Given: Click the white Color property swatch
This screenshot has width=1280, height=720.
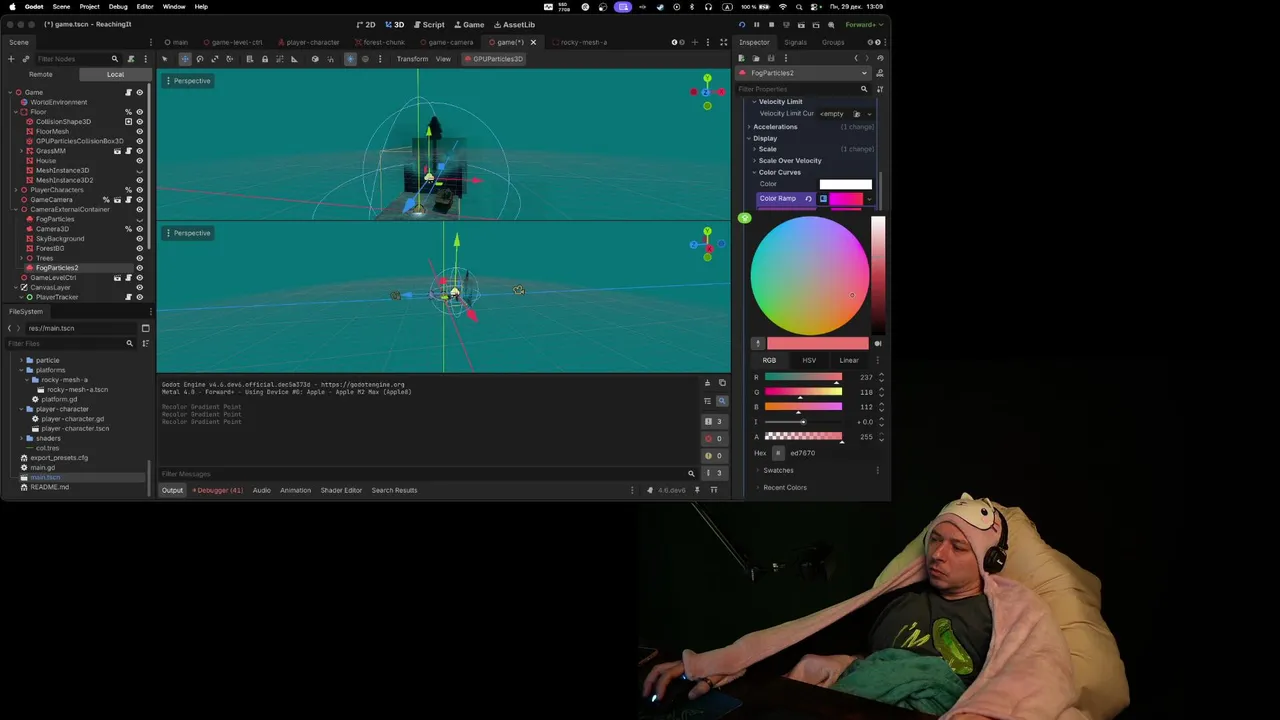Looking at the screenshot, I should tap(845, 184).
